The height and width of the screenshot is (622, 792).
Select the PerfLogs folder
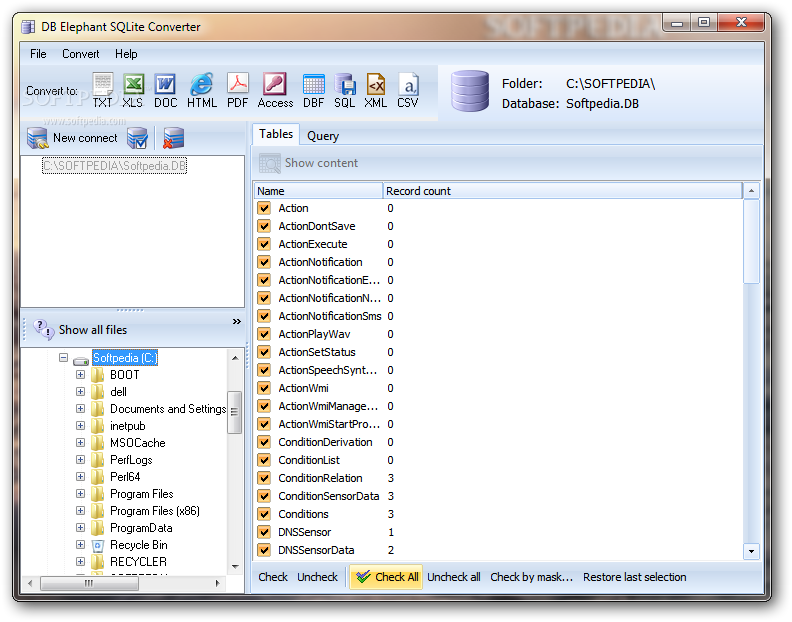point(131,460)
